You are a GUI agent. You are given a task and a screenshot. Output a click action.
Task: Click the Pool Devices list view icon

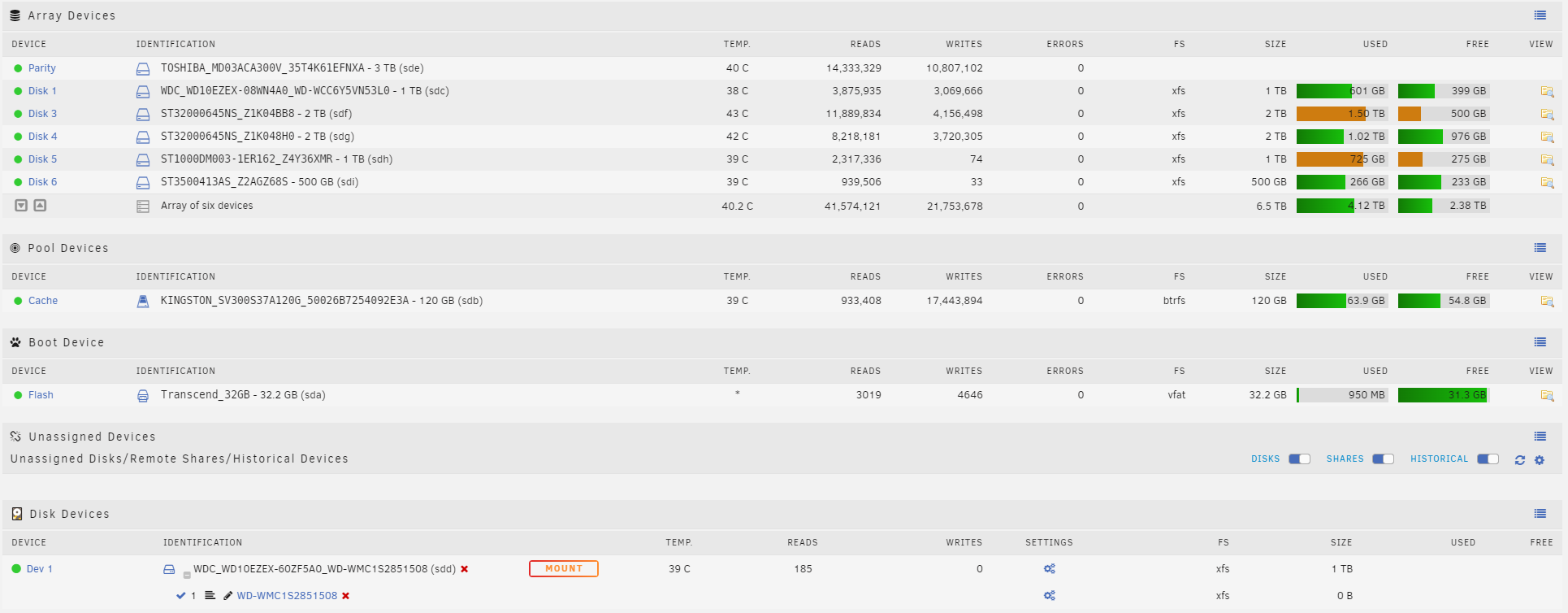(1540, 248)
